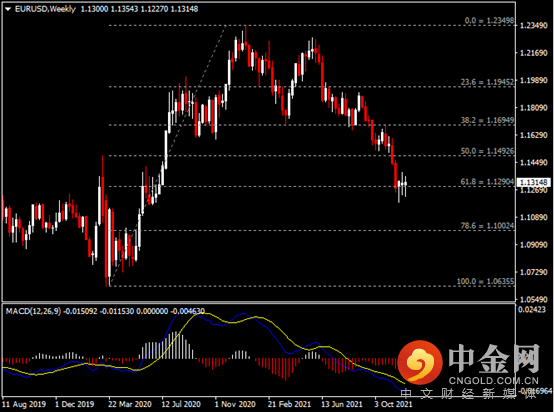Viewport: 554px width, 412px height.
Task: Click price scale value 1.05490
Action: (534, 300)
